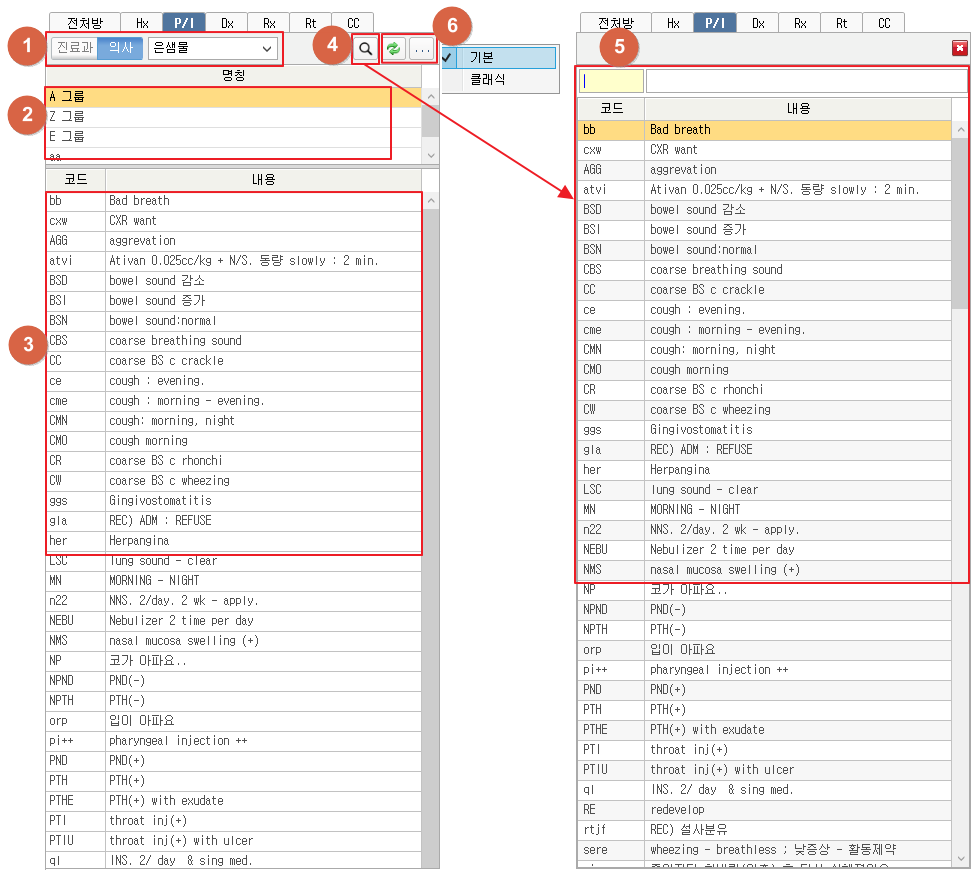
Task: Click the white content search field
Action: pyautogui.click(x=805, y=81)
